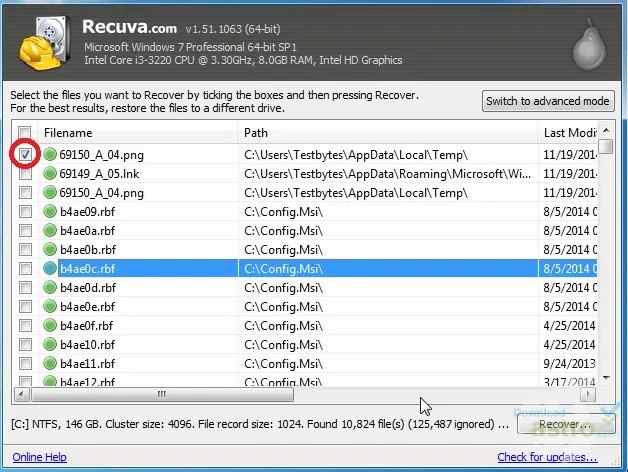Sort by the Path column header

click(388, 133)
